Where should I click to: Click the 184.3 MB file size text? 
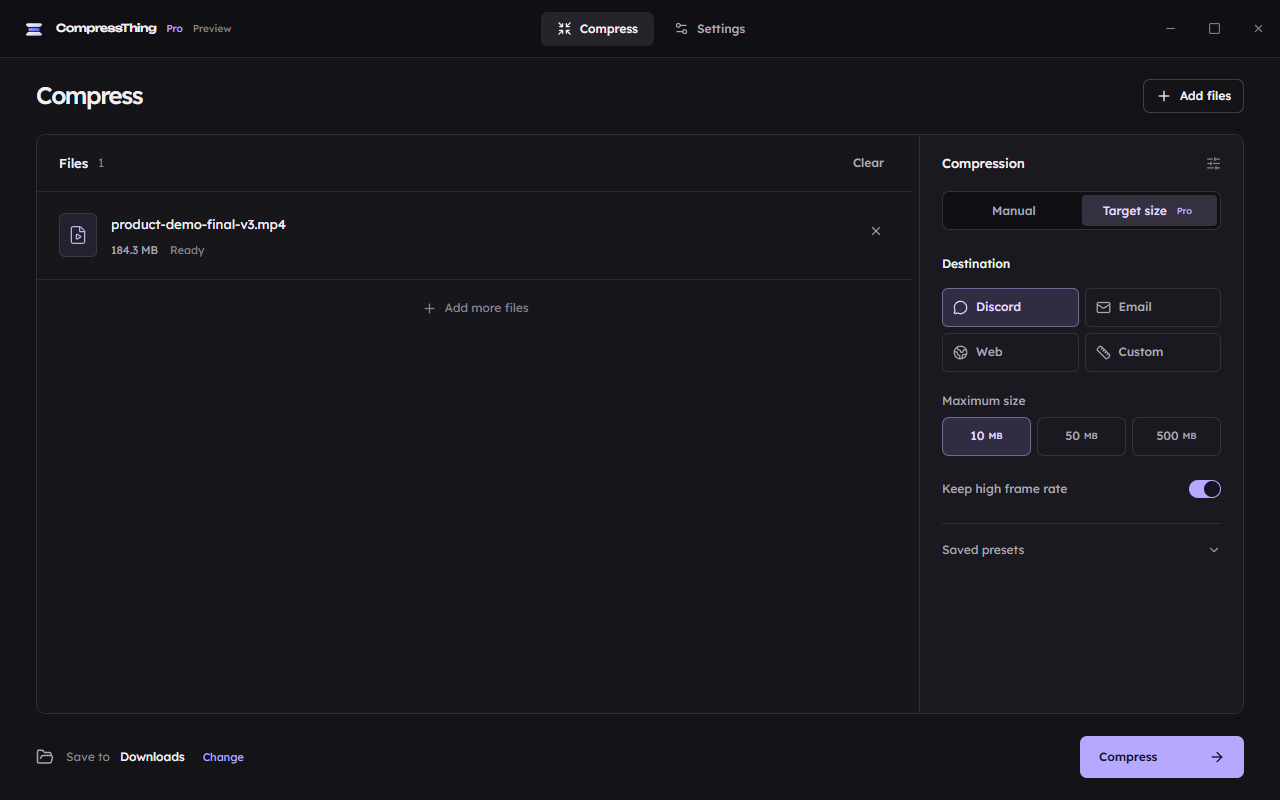click(134, 250)
